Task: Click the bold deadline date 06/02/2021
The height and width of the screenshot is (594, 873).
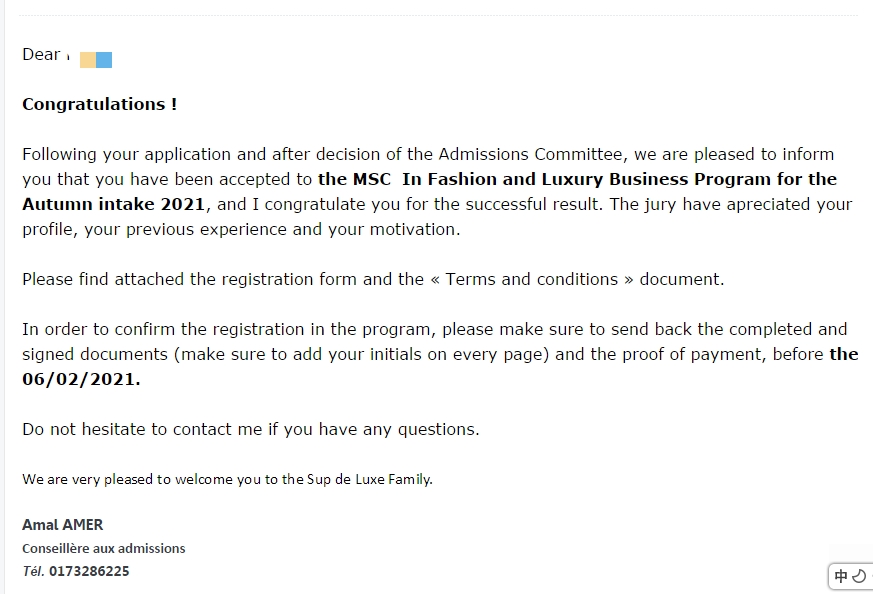Action: (x=81, y=379)
